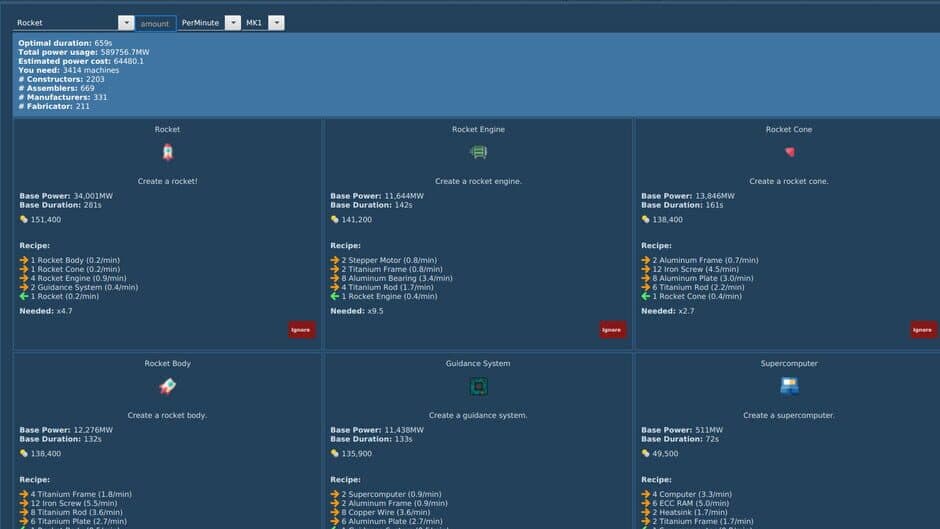Click the orange arrow by 4 Titanium Frame
The width and height of the screenshot is (940, 529).
point(24,494)
